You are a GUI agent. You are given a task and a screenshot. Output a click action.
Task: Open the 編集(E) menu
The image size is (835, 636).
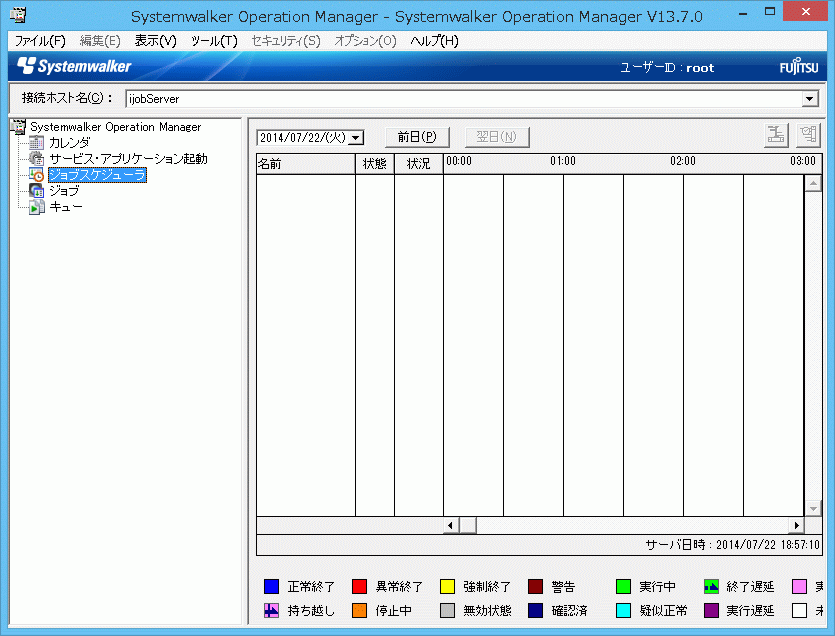(x=100, y=41)
